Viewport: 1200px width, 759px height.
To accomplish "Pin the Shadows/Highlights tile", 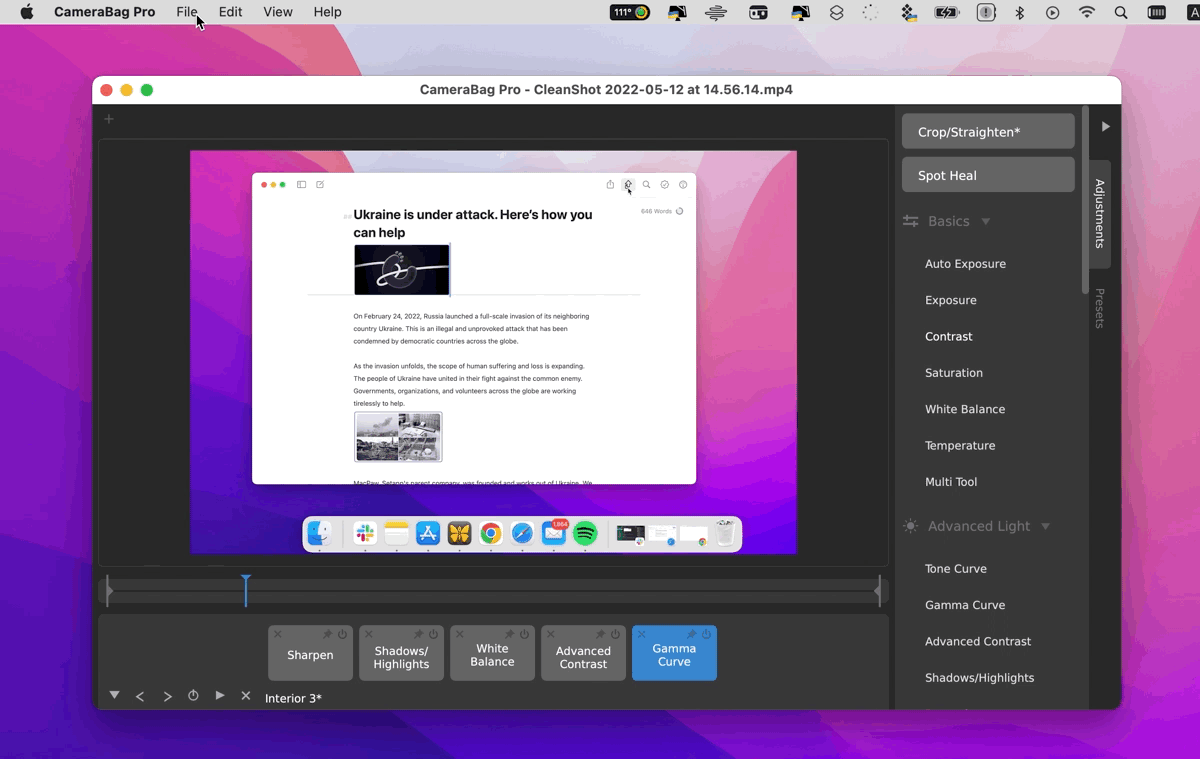I will pos(418,635).
